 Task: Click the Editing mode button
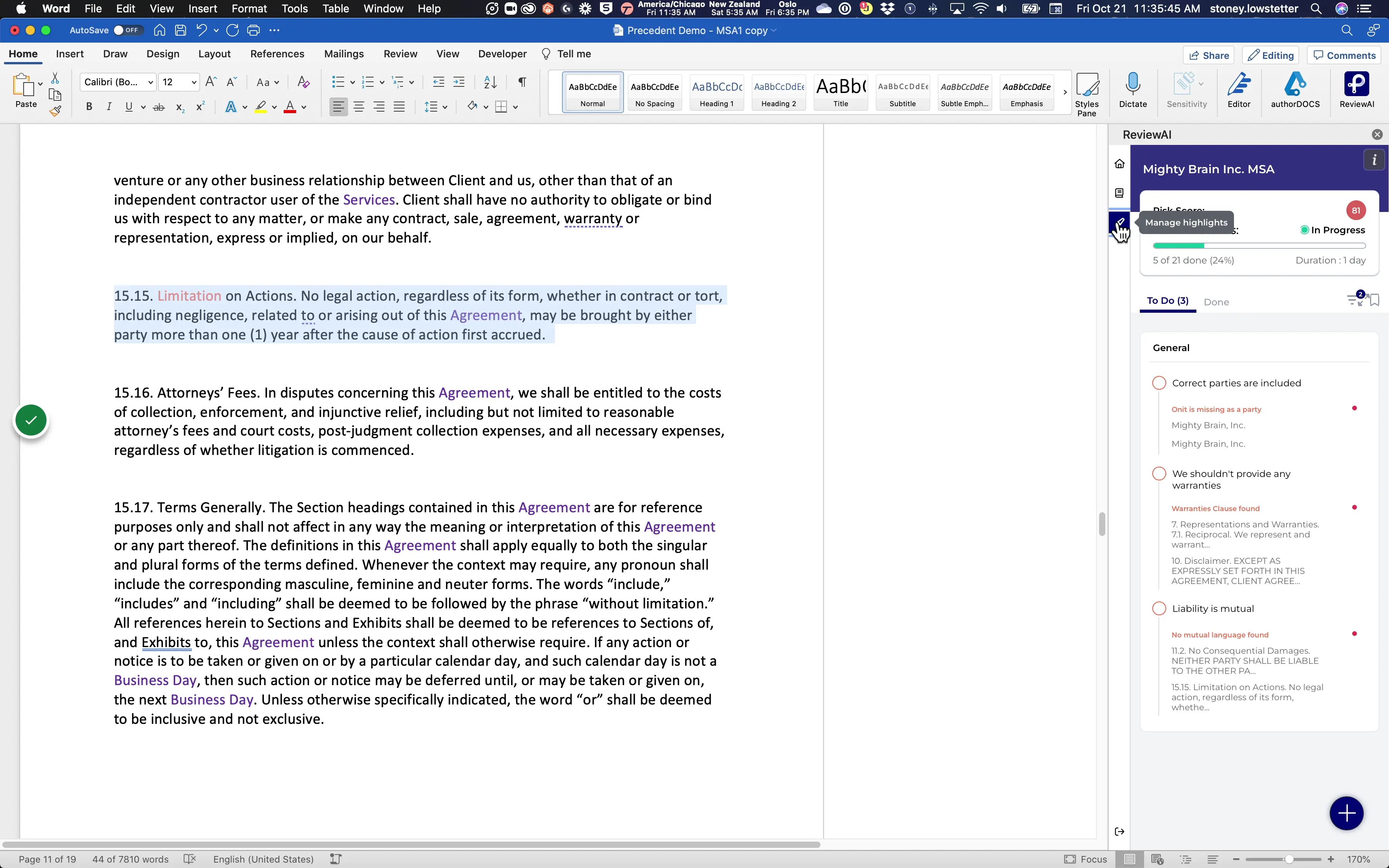click(1271, 55)
